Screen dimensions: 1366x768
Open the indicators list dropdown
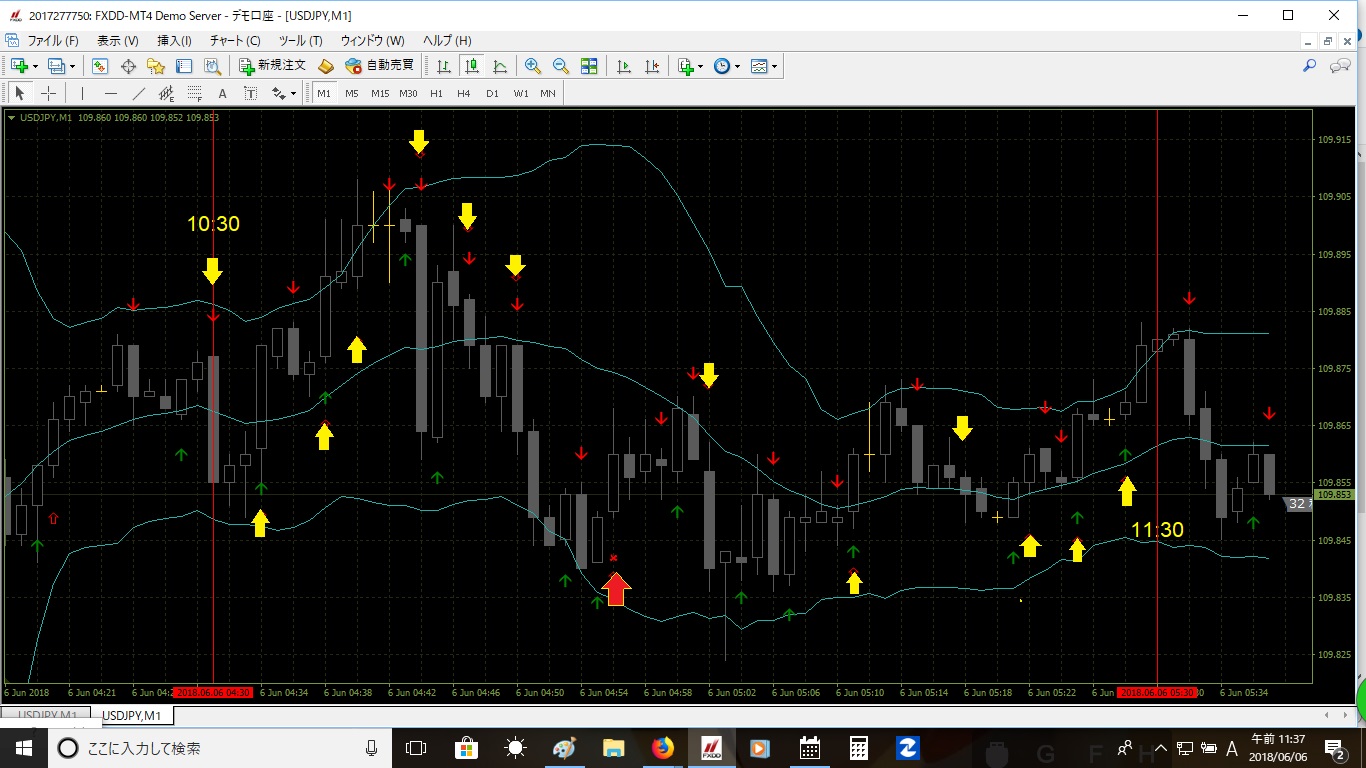coord(689,66)
